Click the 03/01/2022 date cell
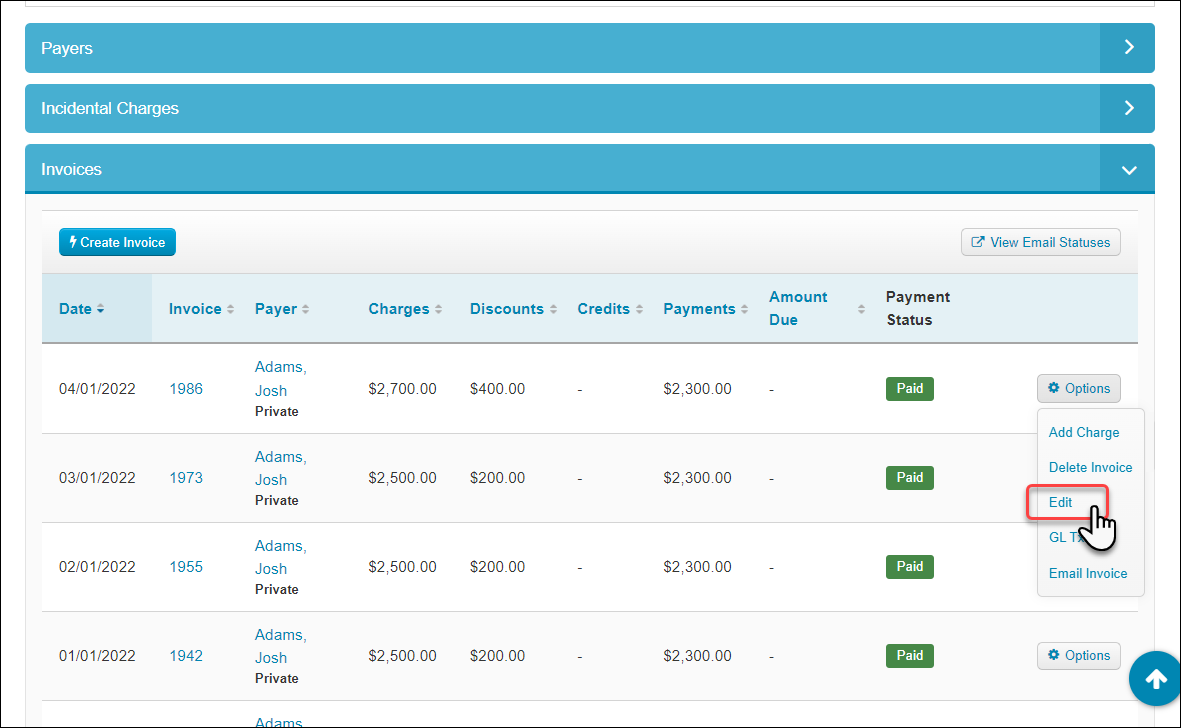This screenshot has height=728, width=1181. [97, 478]
